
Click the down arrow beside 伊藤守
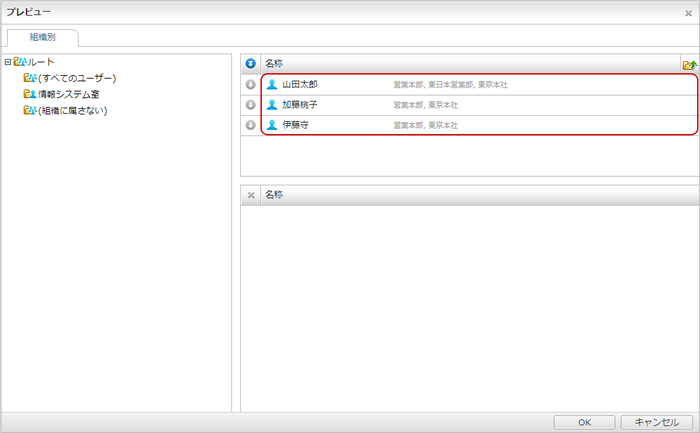[x=251, y=125]
